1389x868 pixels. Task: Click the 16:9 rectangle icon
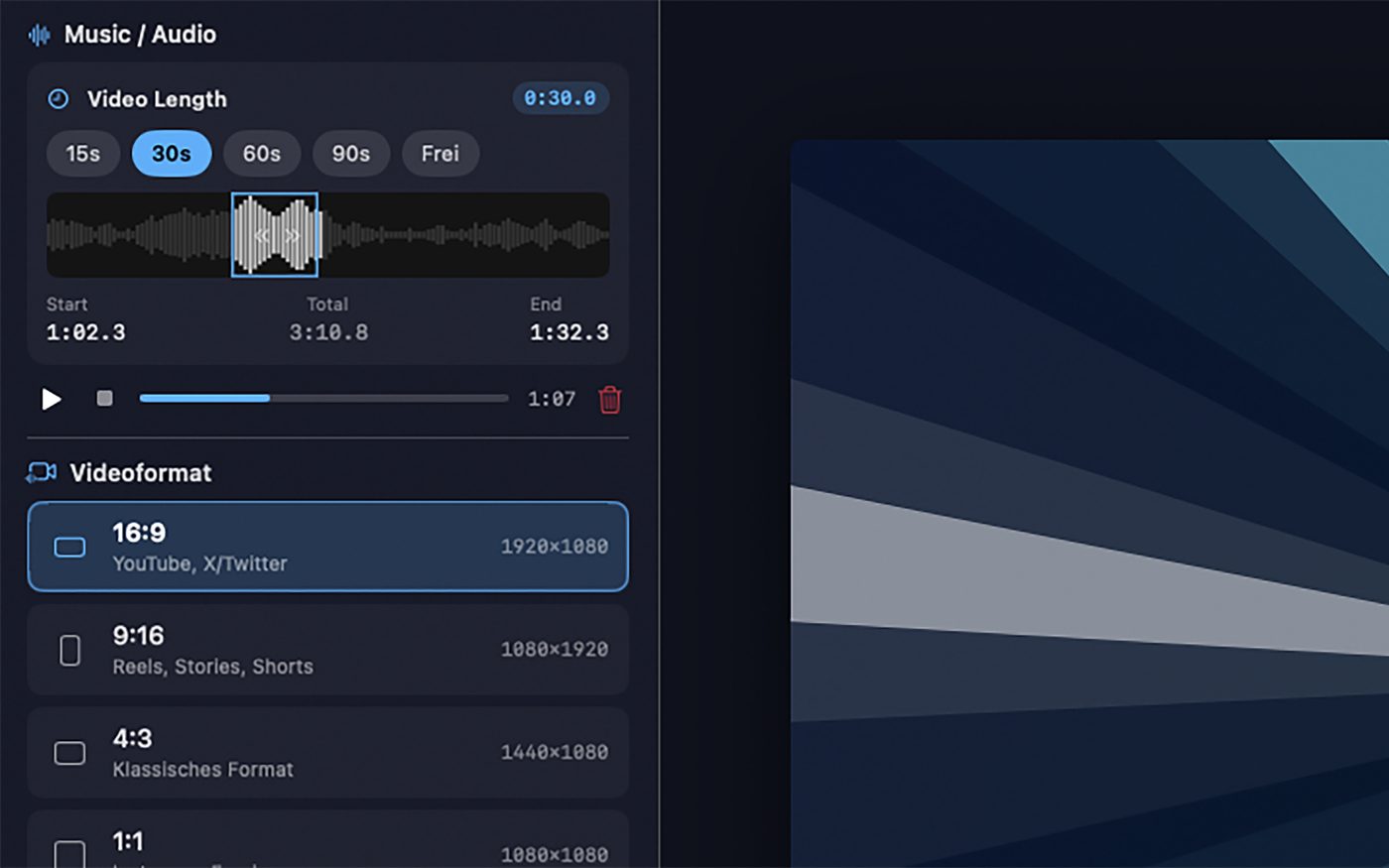pos(68,547)
